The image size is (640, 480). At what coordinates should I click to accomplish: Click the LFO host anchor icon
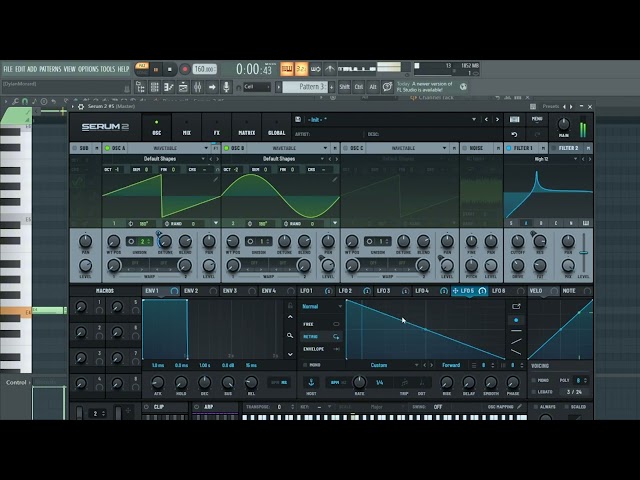[311, 382]
